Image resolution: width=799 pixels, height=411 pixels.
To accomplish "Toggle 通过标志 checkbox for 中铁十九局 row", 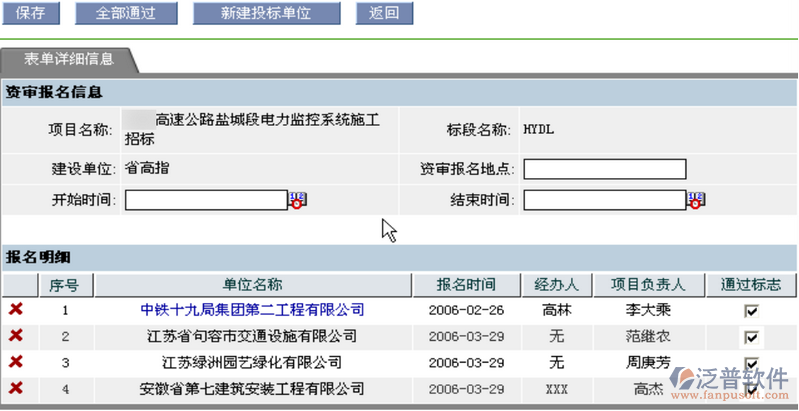I will click(x=751, y=312).
